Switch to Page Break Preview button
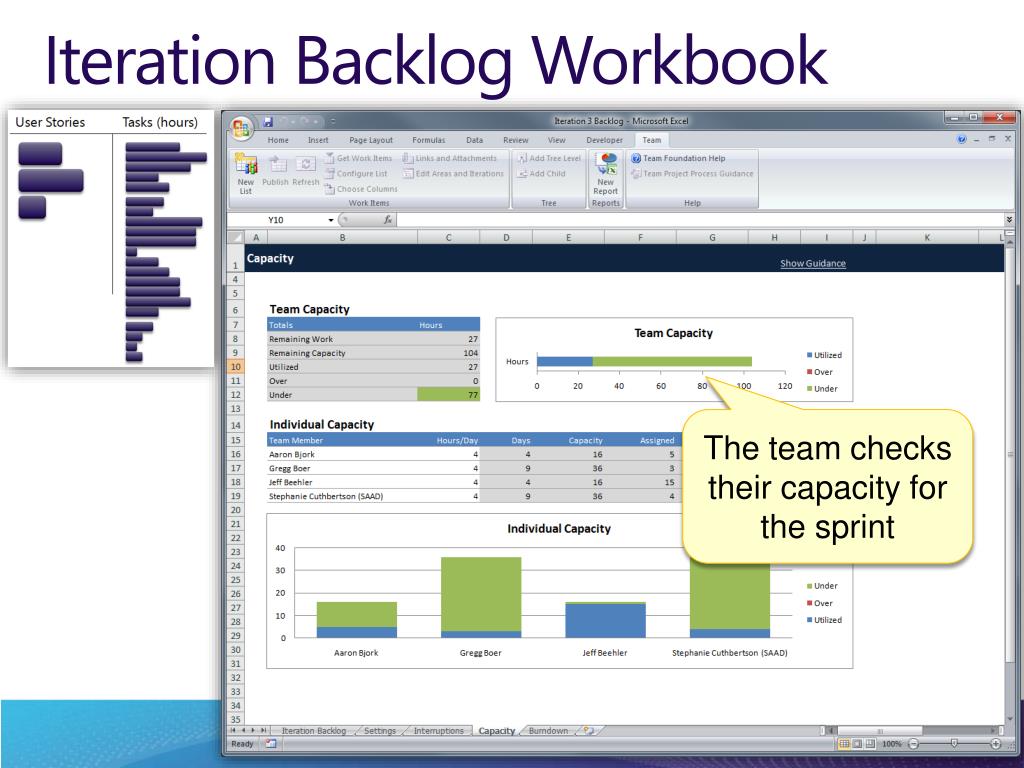The image size is (1024, 768). pyautogui.click(x=869, y=743)
